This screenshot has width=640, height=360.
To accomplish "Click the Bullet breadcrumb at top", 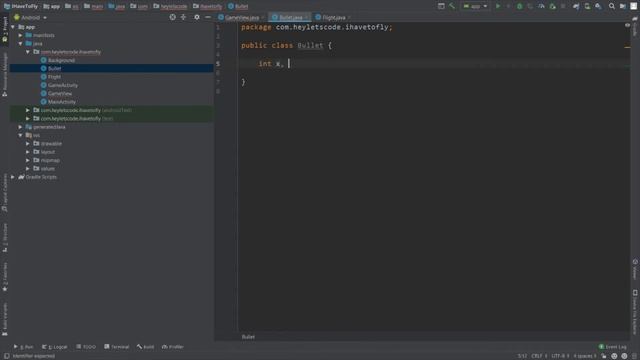I will (x=238, y=6).
